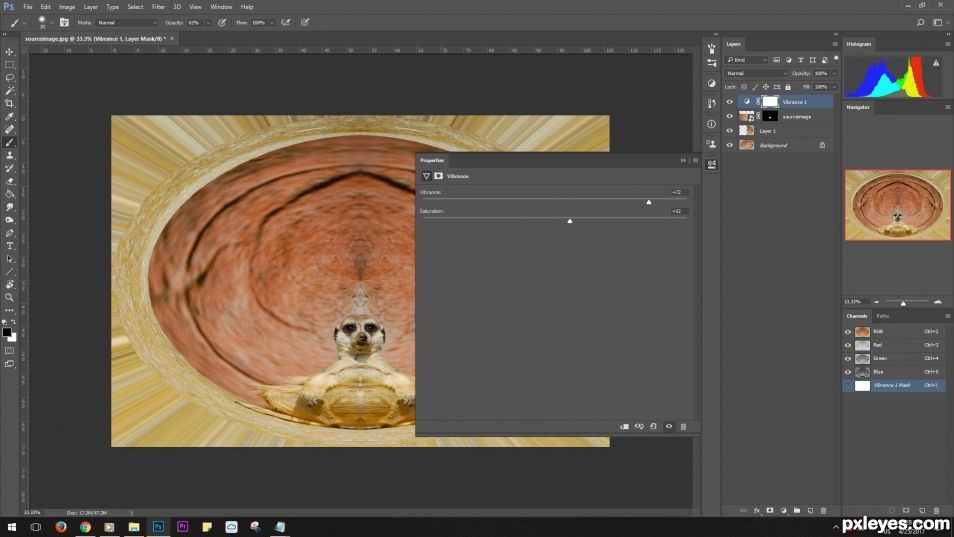Image resolution: width=954 pixels, height=537 pixels.
Task: Toggle visibility of Red channel
Action: pos(848,345)
